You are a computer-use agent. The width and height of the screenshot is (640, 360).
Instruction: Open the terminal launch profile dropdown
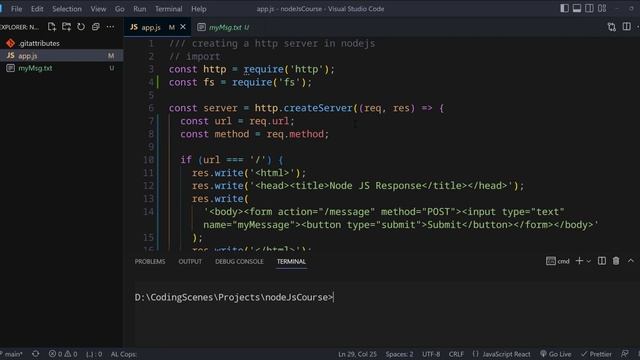[589, 261]
